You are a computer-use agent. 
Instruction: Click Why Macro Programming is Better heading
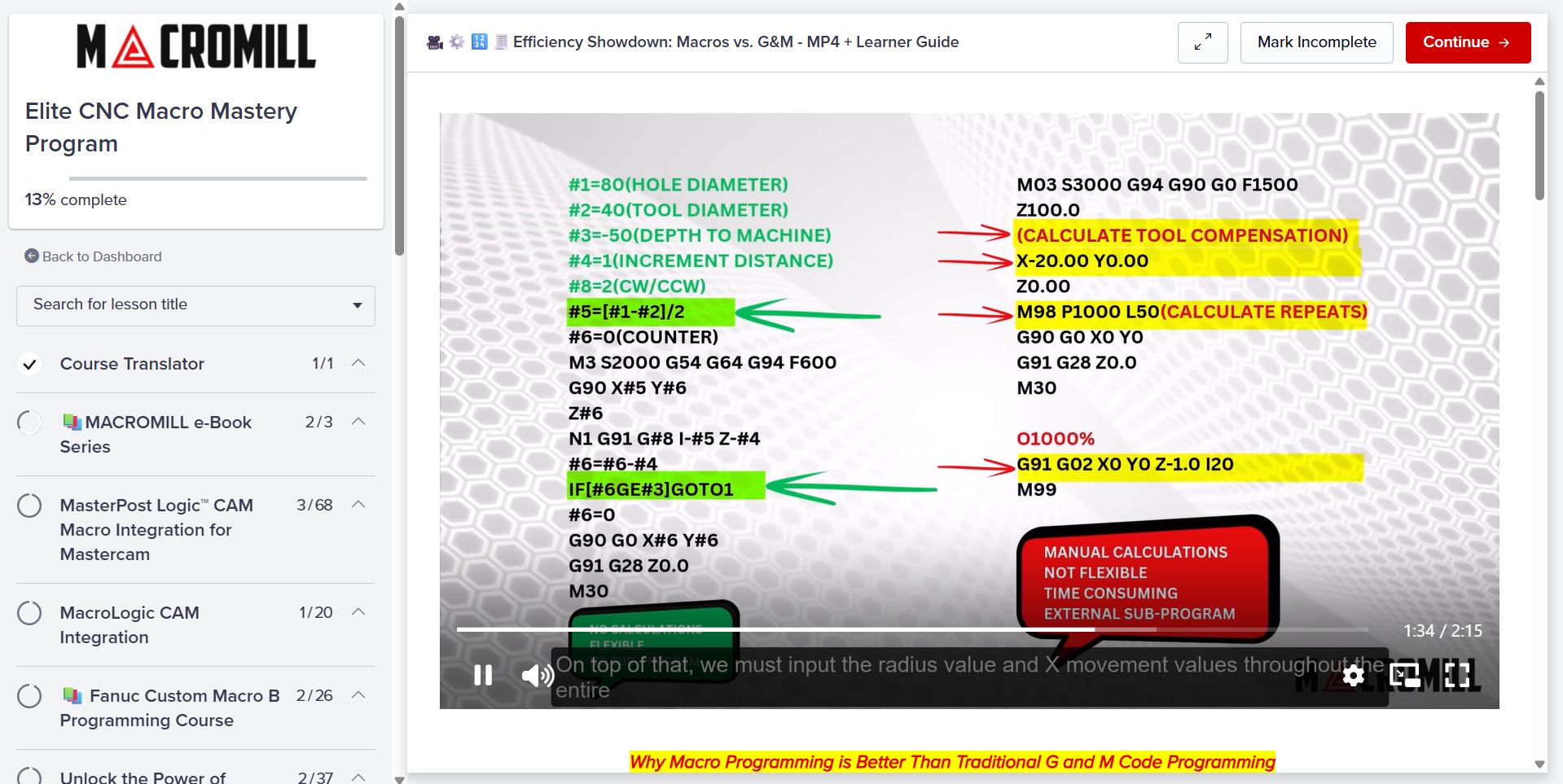(x=952, y=762)
